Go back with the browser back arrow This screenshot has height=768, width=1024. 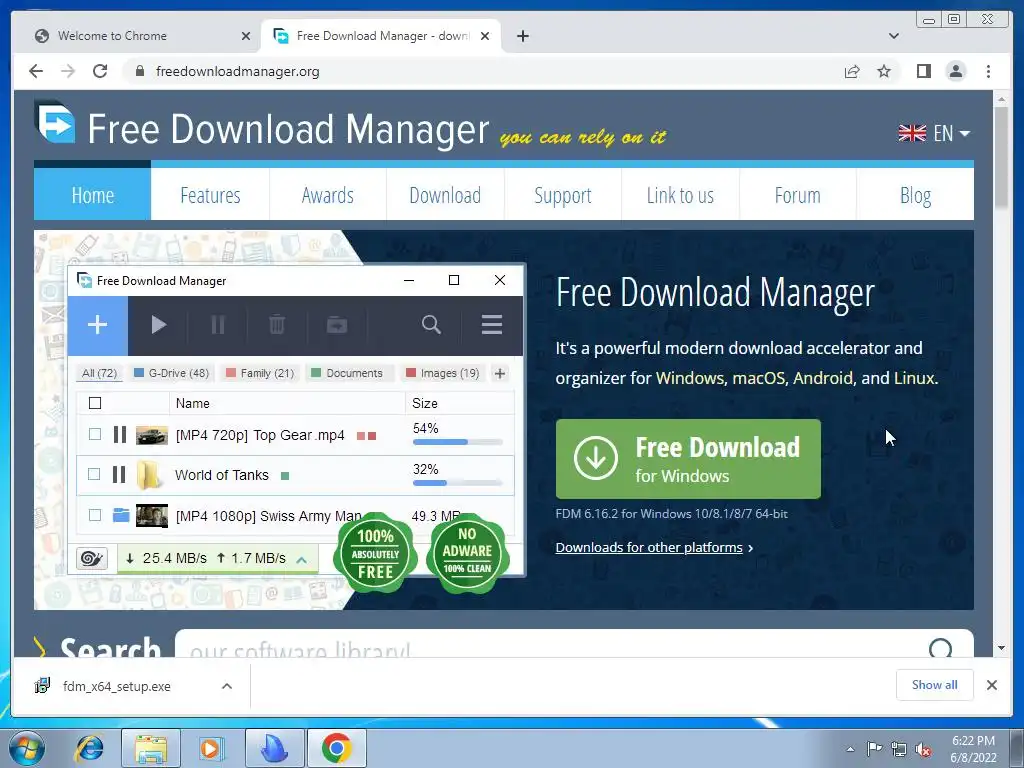coord(36,71)
